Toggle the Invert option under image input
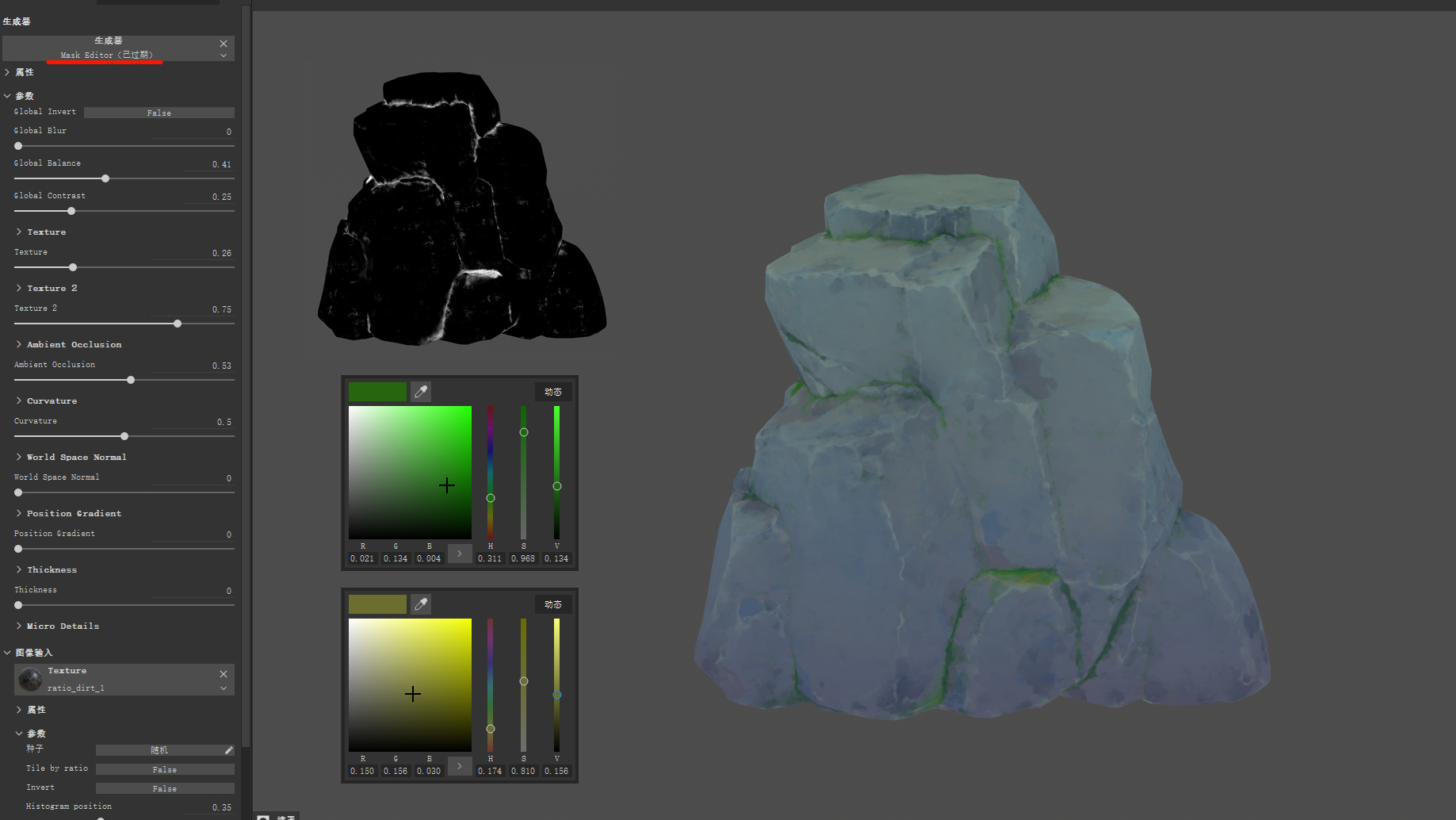 point(165,788)
